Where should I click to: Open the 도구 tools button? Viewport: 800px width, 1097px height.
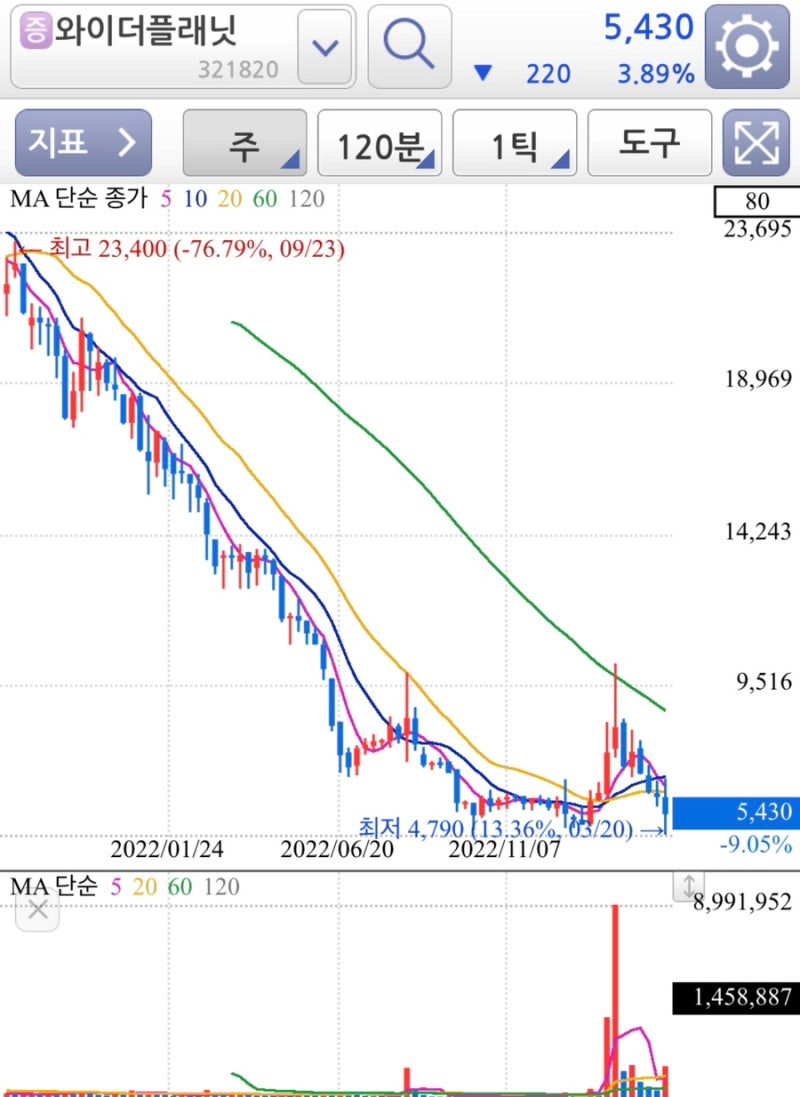coord(650,143)
